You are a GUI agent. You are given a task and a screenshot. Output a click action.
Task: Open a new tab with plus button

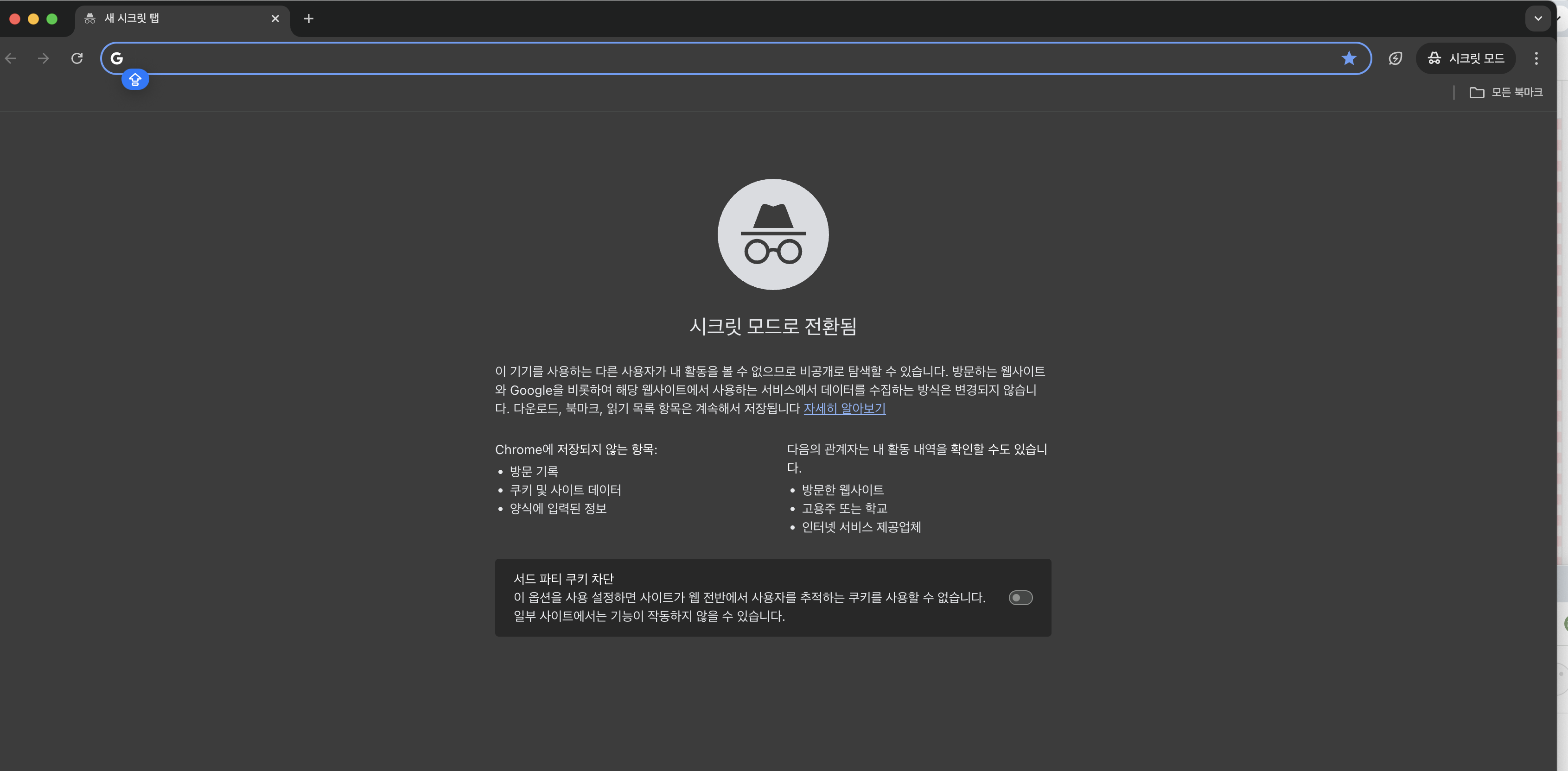(309, 19)
